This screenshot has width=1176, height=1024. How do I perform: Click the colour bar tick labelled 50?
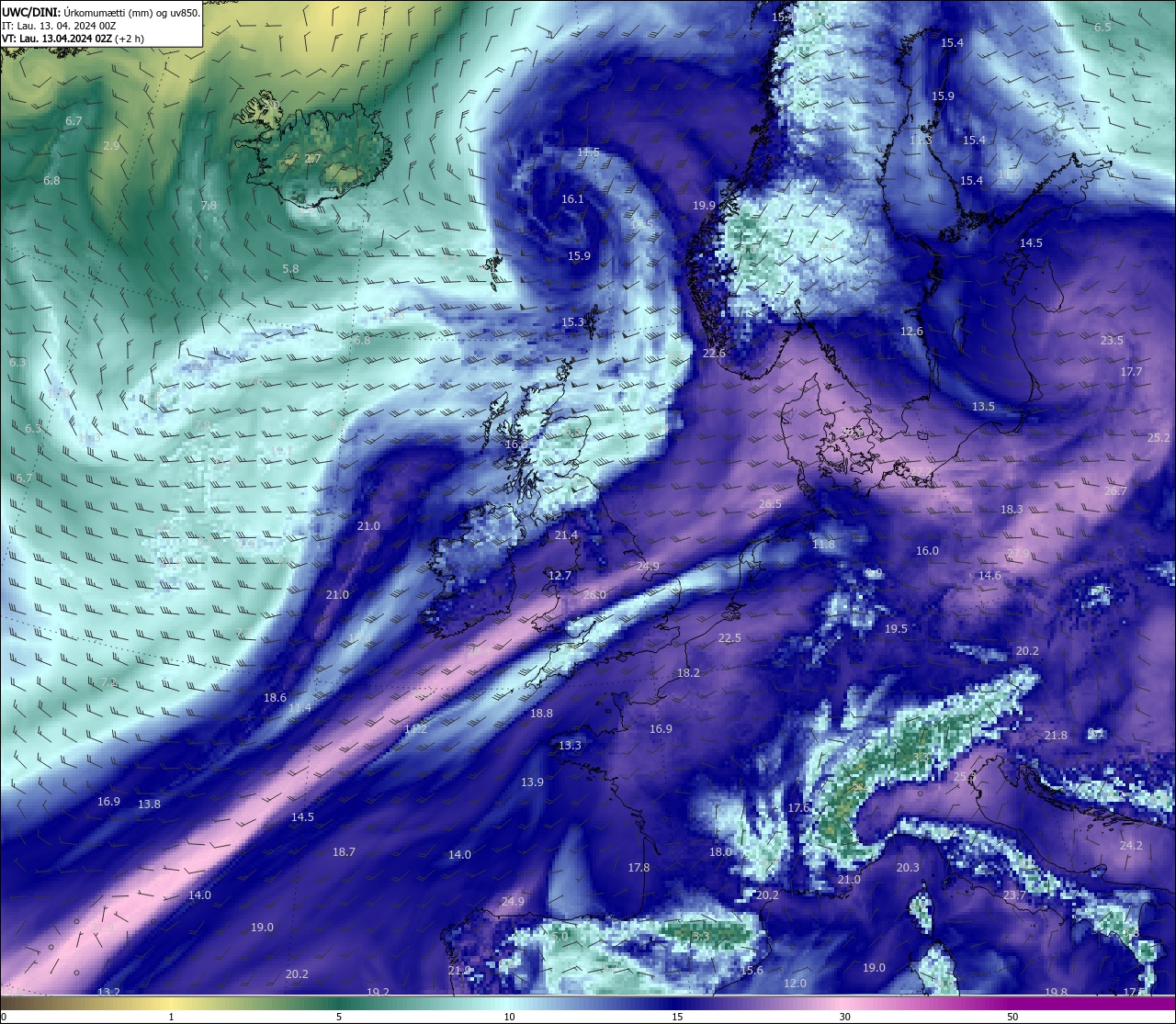(1012, 1017)
